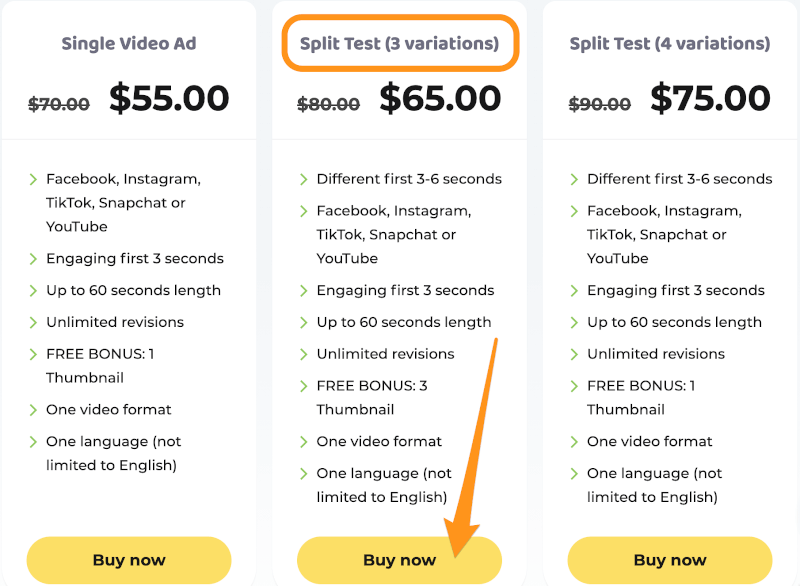Click chevron beside Engaging first 3 seconds, right plan
Screen dimensions: 800x586
coord(574,291)
